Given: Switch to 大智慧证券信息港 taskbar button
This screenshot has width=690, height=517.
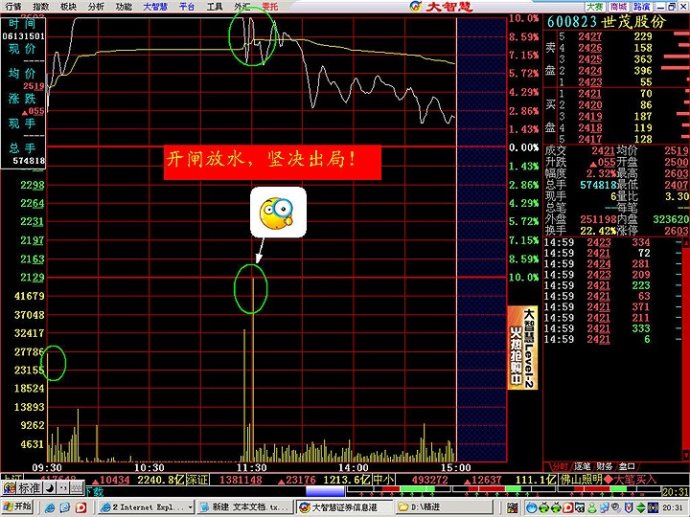Looking at the screenshot, I should click(344, 507).
